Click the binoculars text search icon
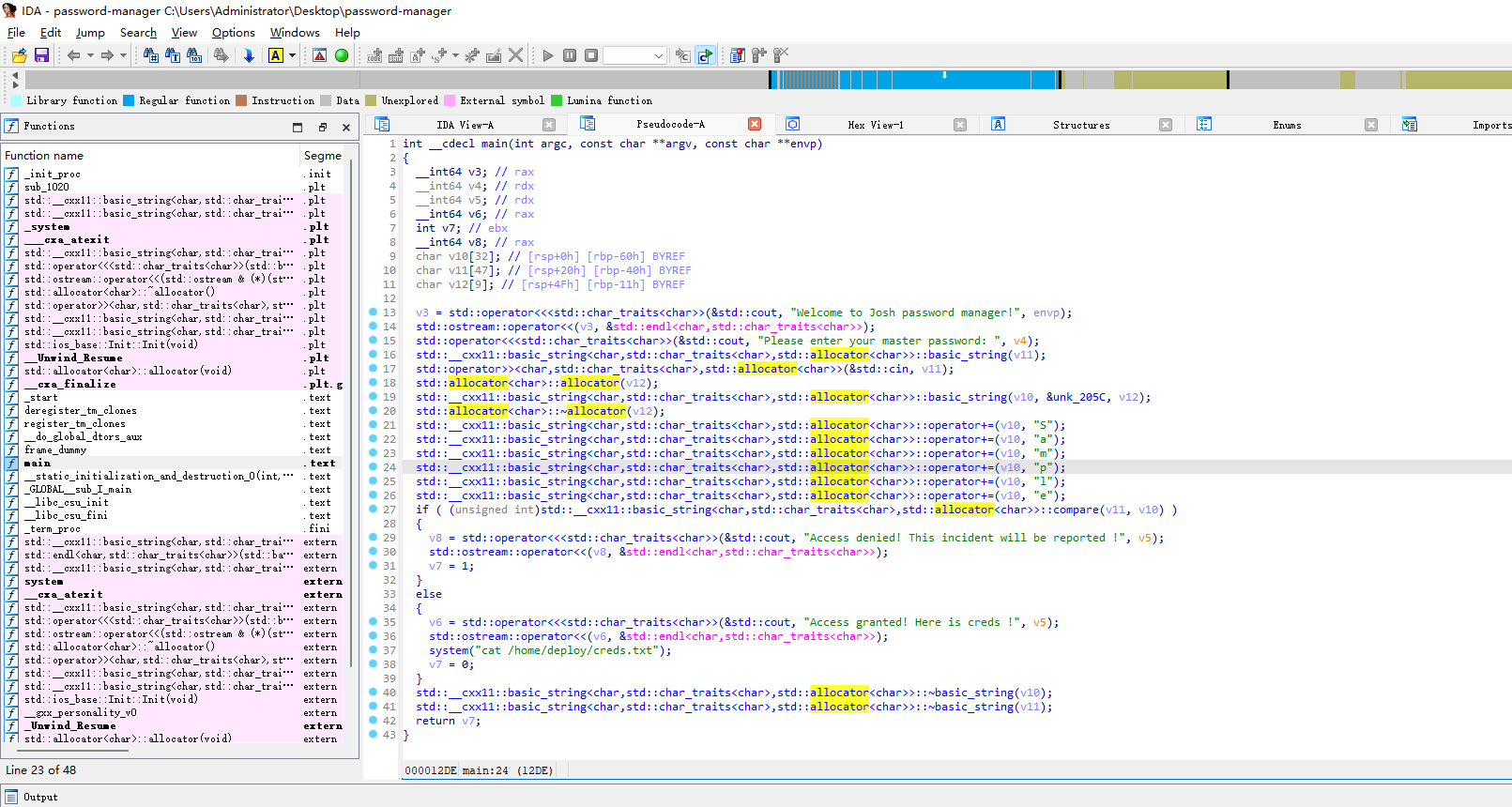 point(173,55)
